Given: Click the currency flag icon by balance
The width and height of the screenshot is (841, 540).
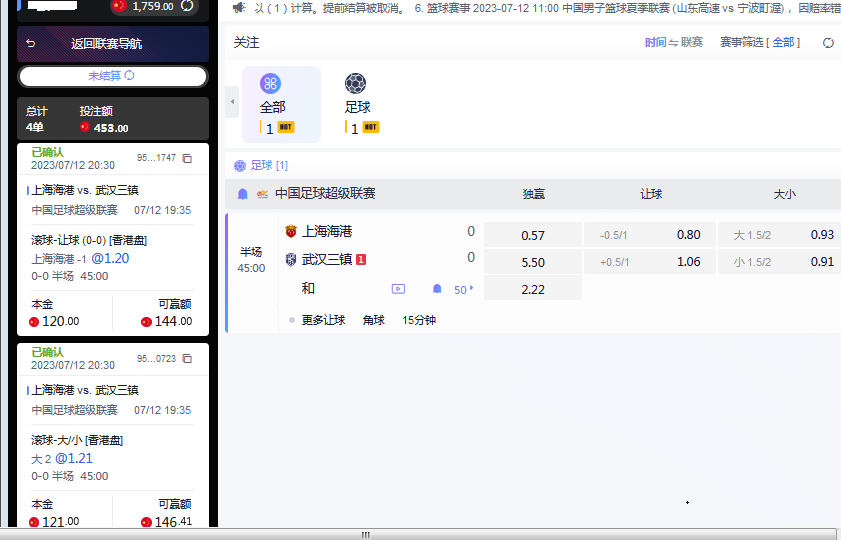Looking at the screenshot, I should coord(119,6).
